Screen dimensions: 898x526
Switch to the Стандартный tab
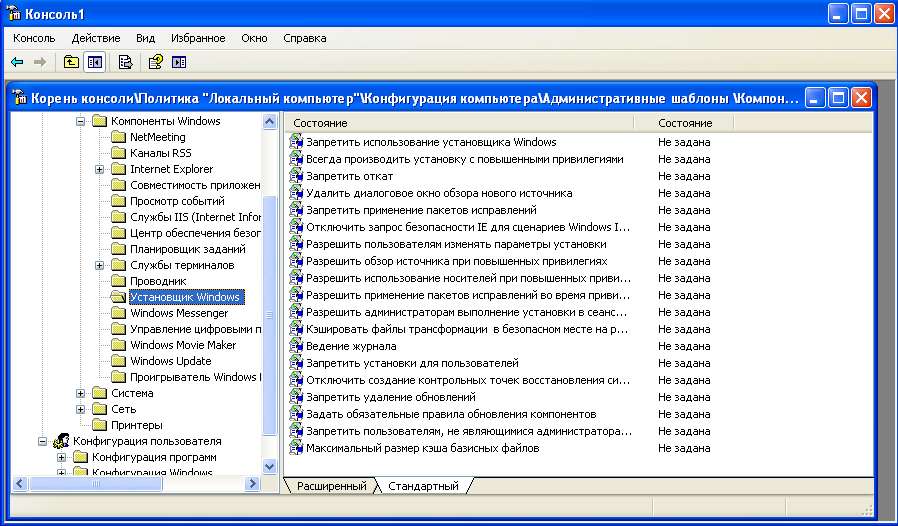point(423,486)
